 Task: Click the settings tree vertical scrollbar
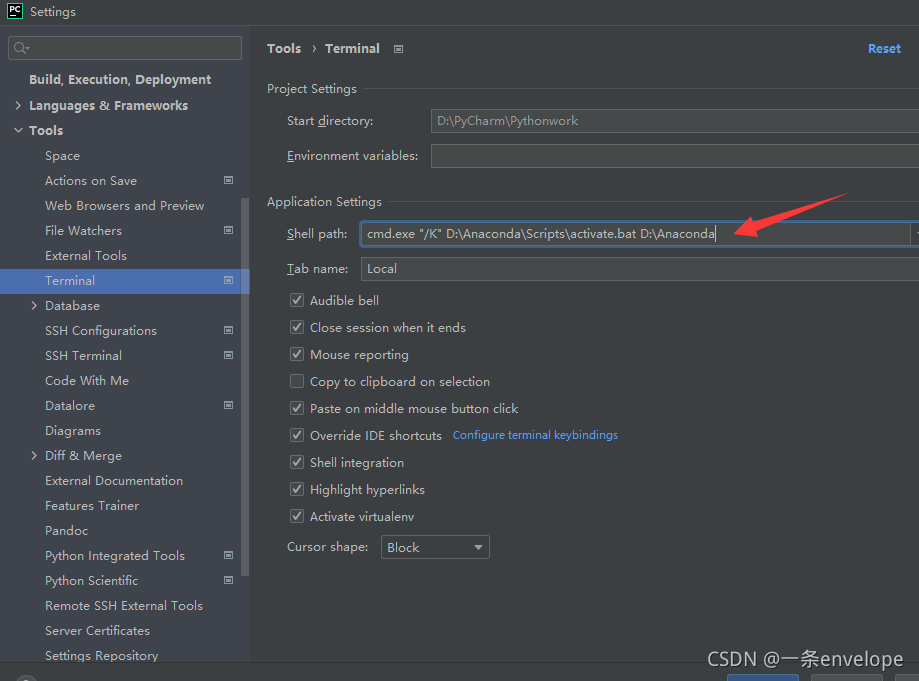coord(245,387)
